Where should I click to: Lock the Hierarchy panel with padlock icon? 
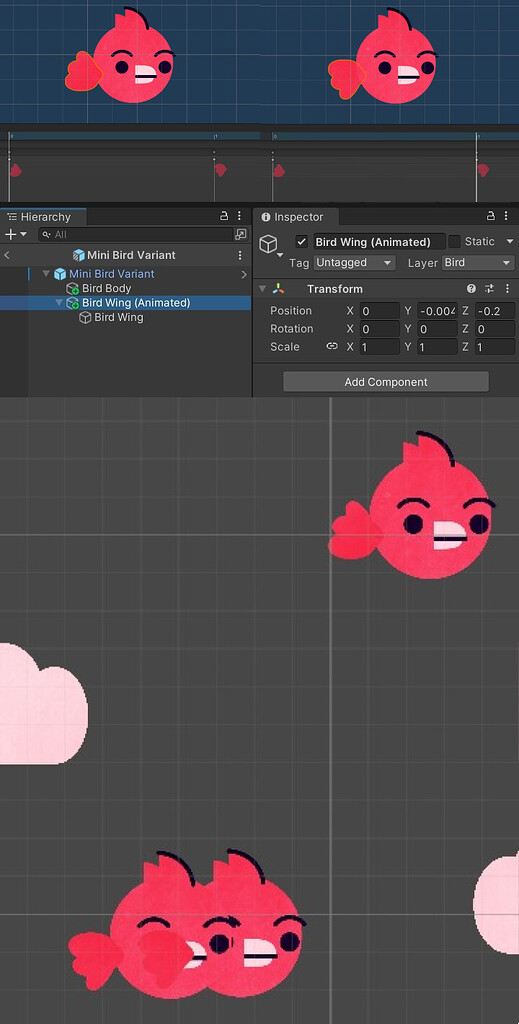224,216
